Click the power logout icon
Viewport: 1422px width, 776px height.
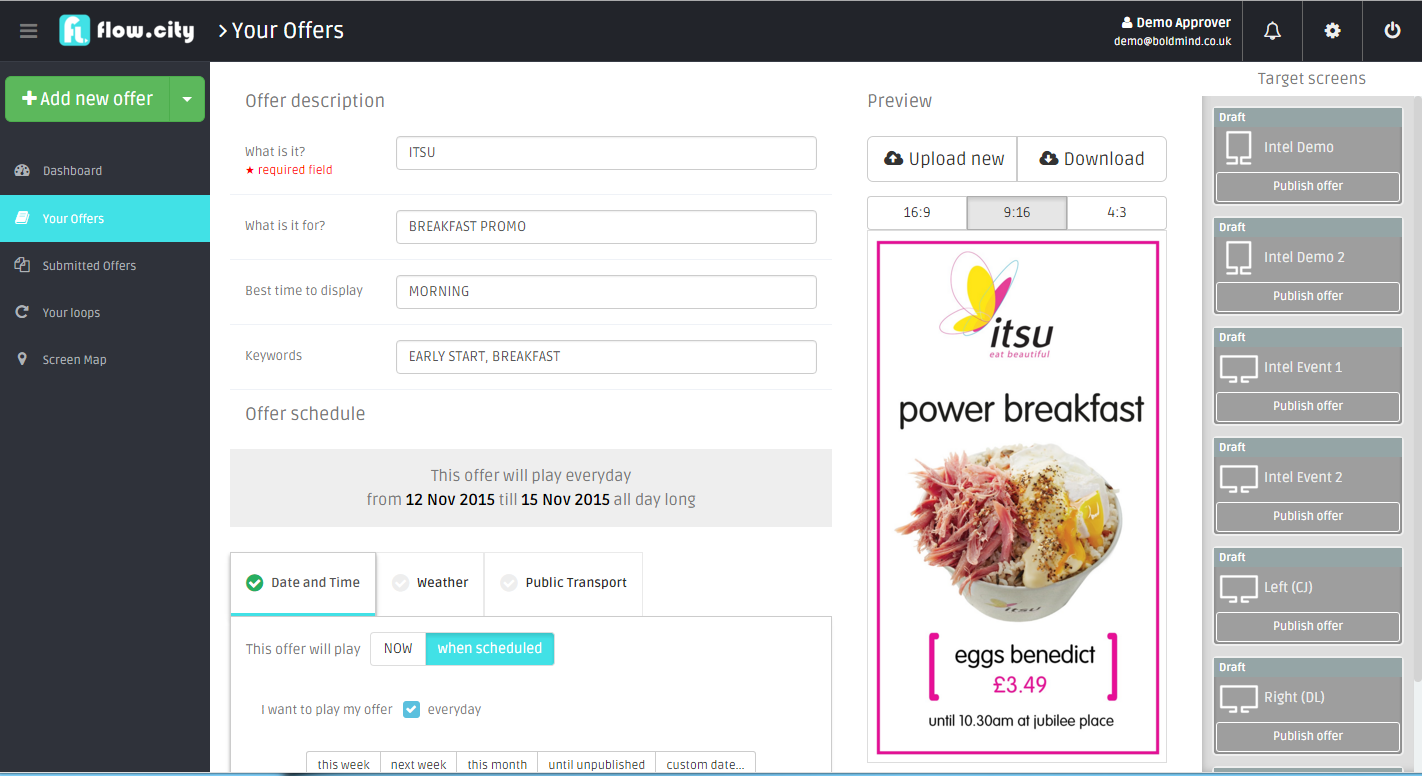(1392, 31)
